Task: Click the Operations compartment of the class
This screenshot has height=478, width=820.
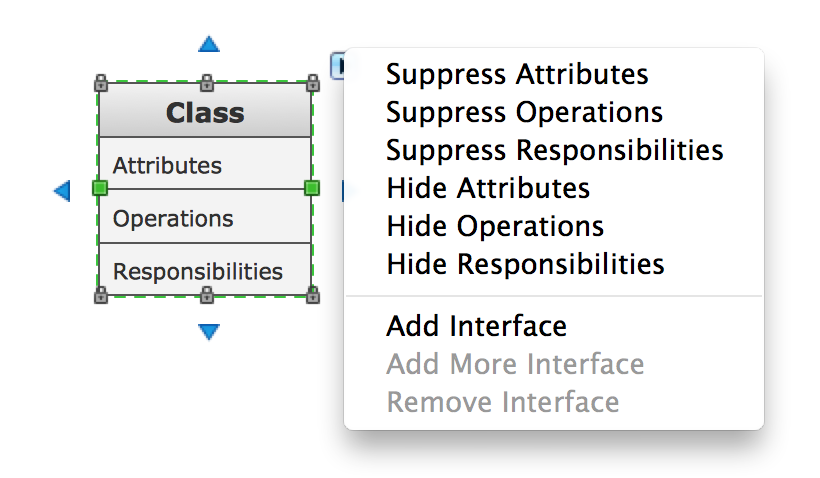Action: (x=205, y=218)
